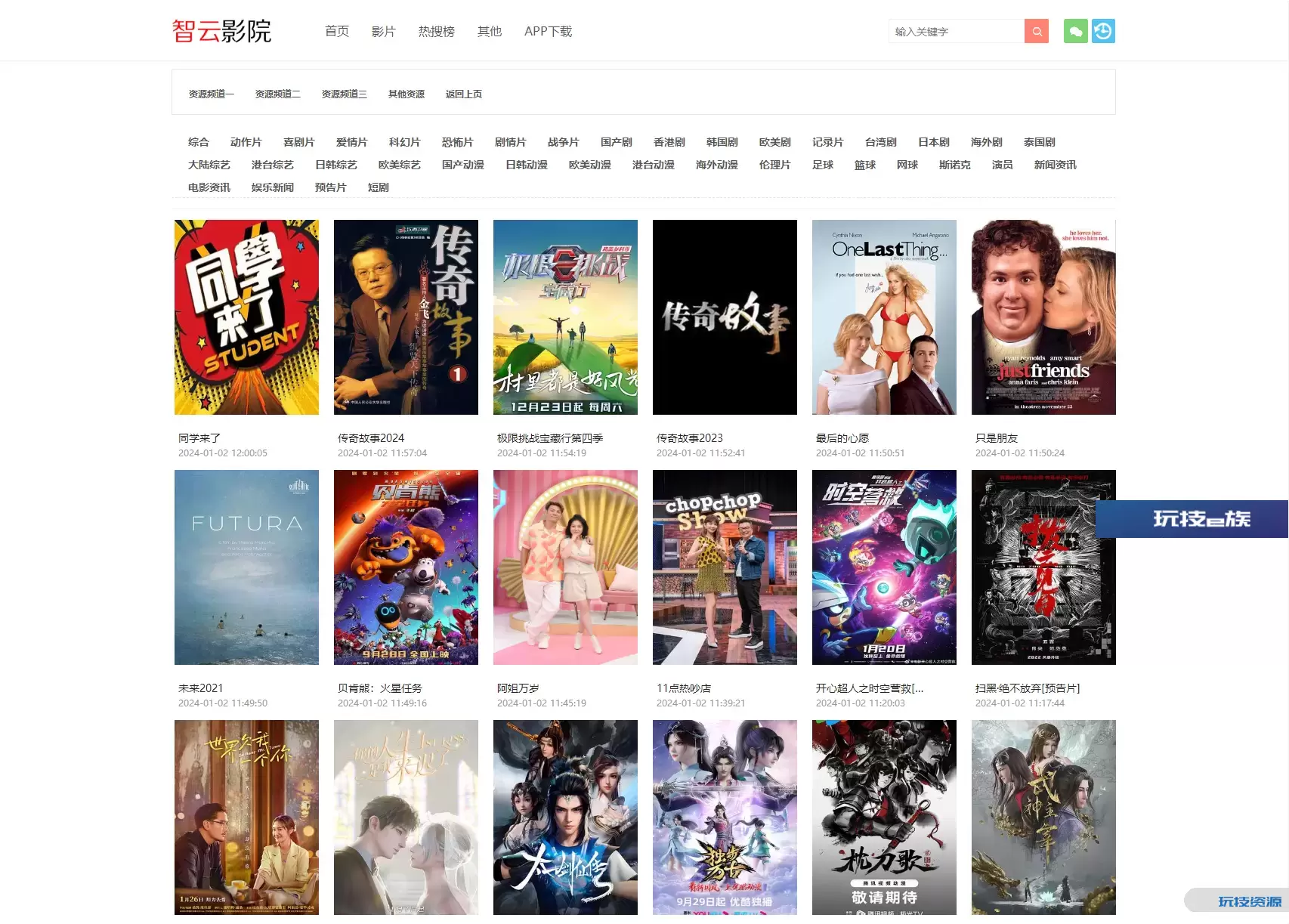Filter by 综合 category
1289x924 pixels.
(x=199, y=142)
